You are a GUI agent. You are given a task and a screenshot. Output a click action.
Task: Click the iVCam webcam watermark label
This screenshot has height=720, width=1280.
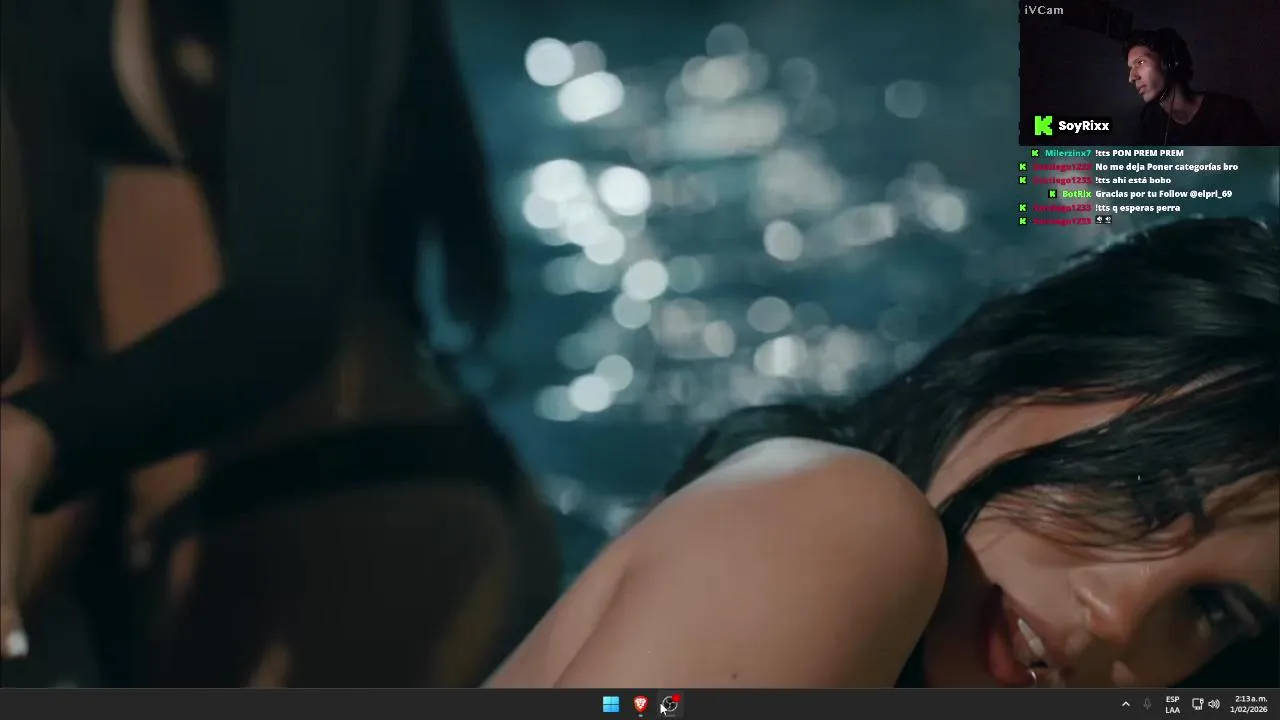[1044, 10]
